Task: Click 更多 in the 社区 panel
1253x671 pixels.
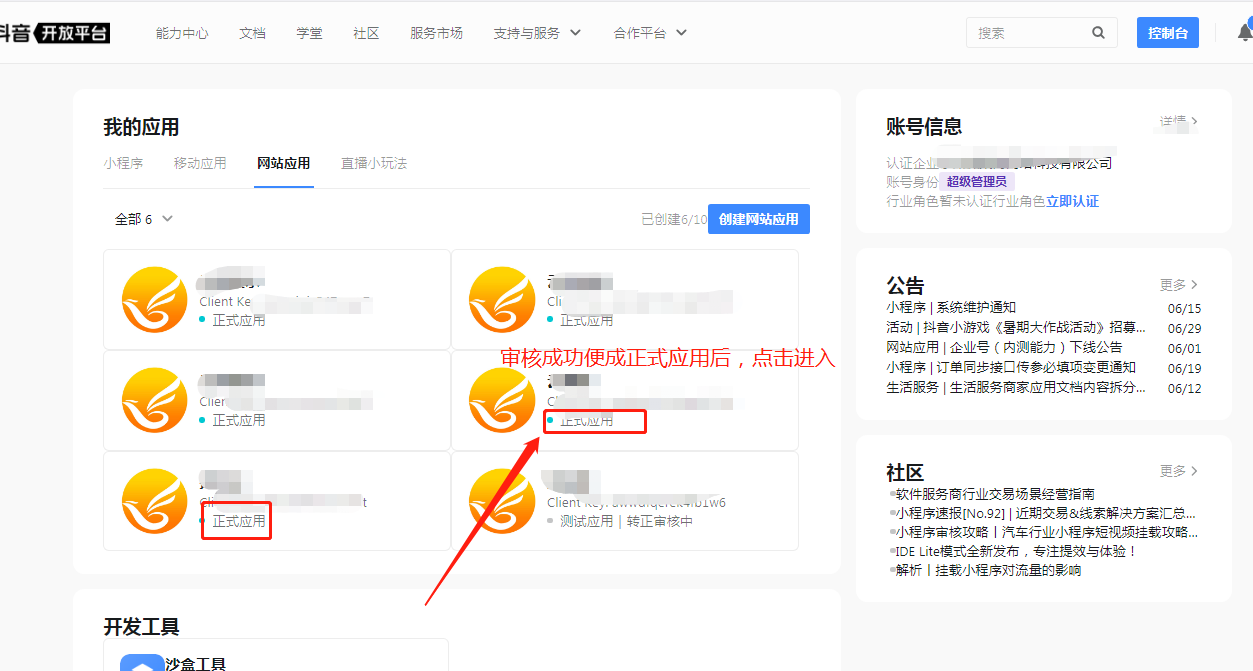Action: tap(1179, 471)
